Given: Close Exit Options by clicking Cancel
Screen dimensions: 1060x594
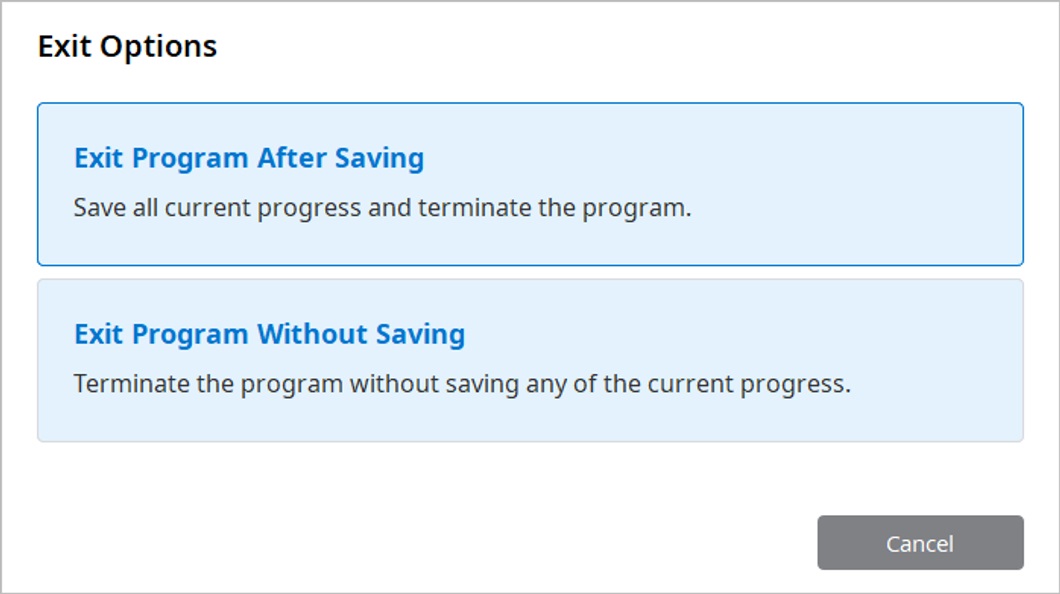Looking at the screenshot, I should 920,543.
